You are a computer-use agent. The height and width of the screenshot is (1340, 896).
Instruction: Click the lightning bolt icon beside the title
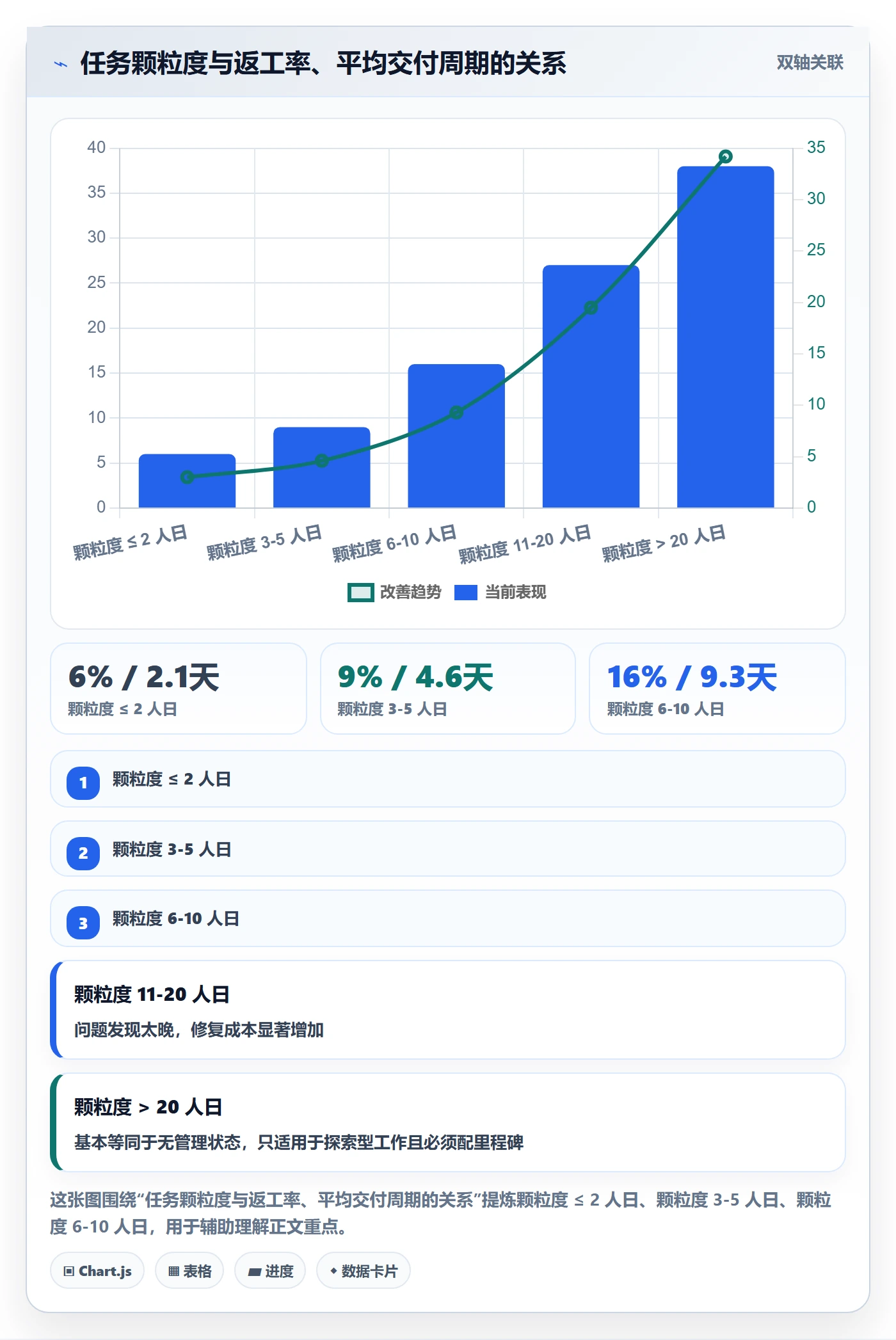[61, 64]
